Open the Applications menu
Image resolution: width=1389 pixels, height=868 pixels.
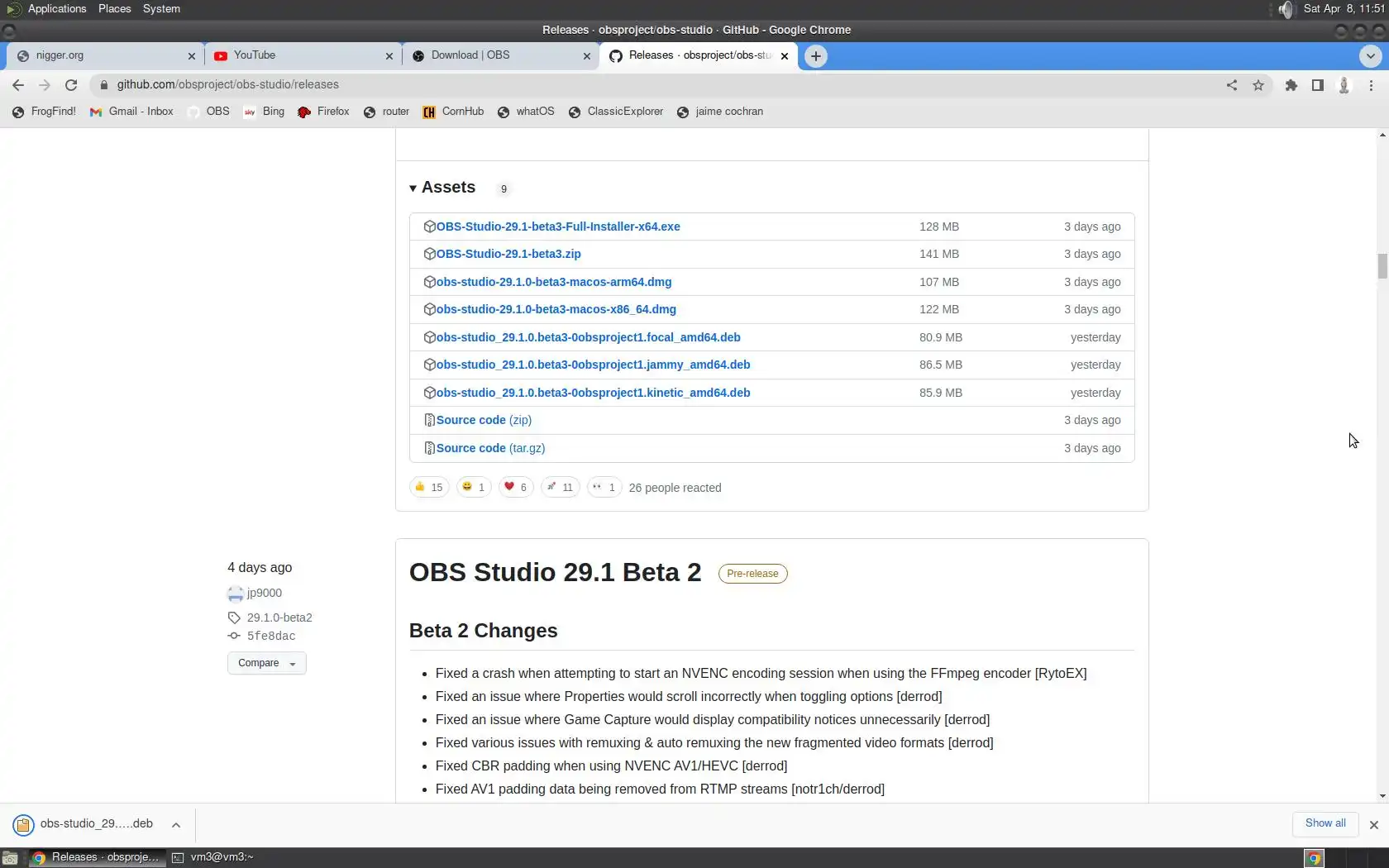(x=57, y=9)
